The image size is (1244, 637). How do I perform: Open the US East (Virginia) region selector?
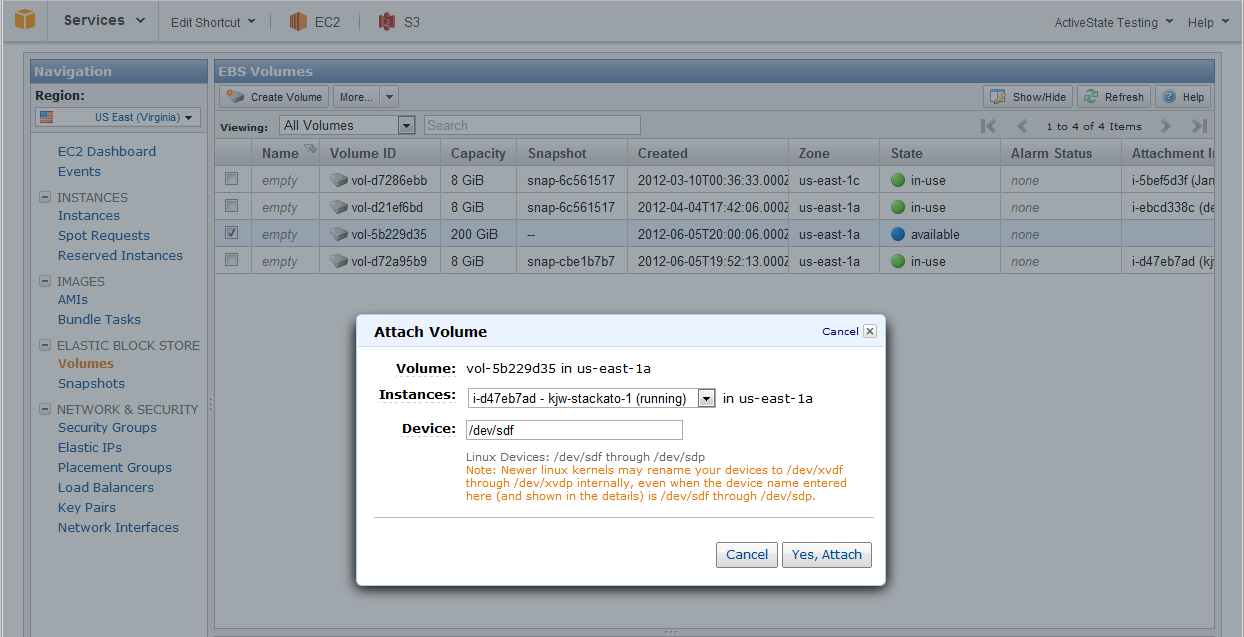click(x=118, y=117)
